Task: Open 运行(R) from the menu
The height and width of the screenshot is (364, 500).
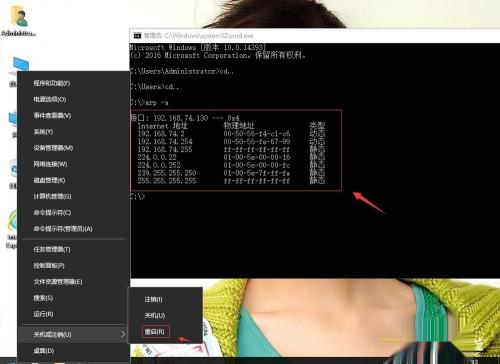Action: pyautogui.click(x=43, y=314)
